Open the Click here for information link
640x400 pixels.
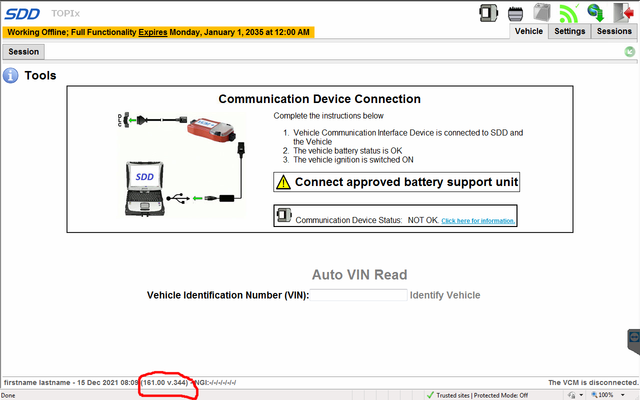pyautogui.click(x=478, y=221)
